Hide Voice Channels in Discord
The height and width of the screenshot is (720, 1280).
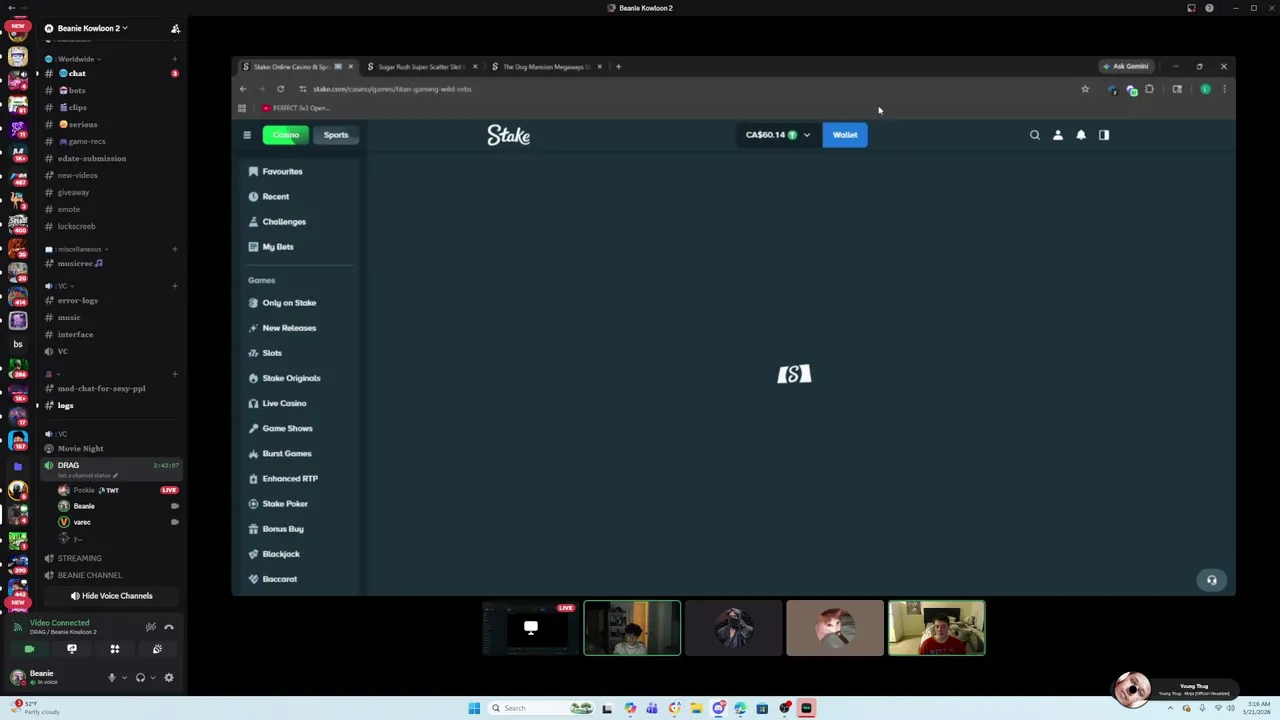click(111, 596)
